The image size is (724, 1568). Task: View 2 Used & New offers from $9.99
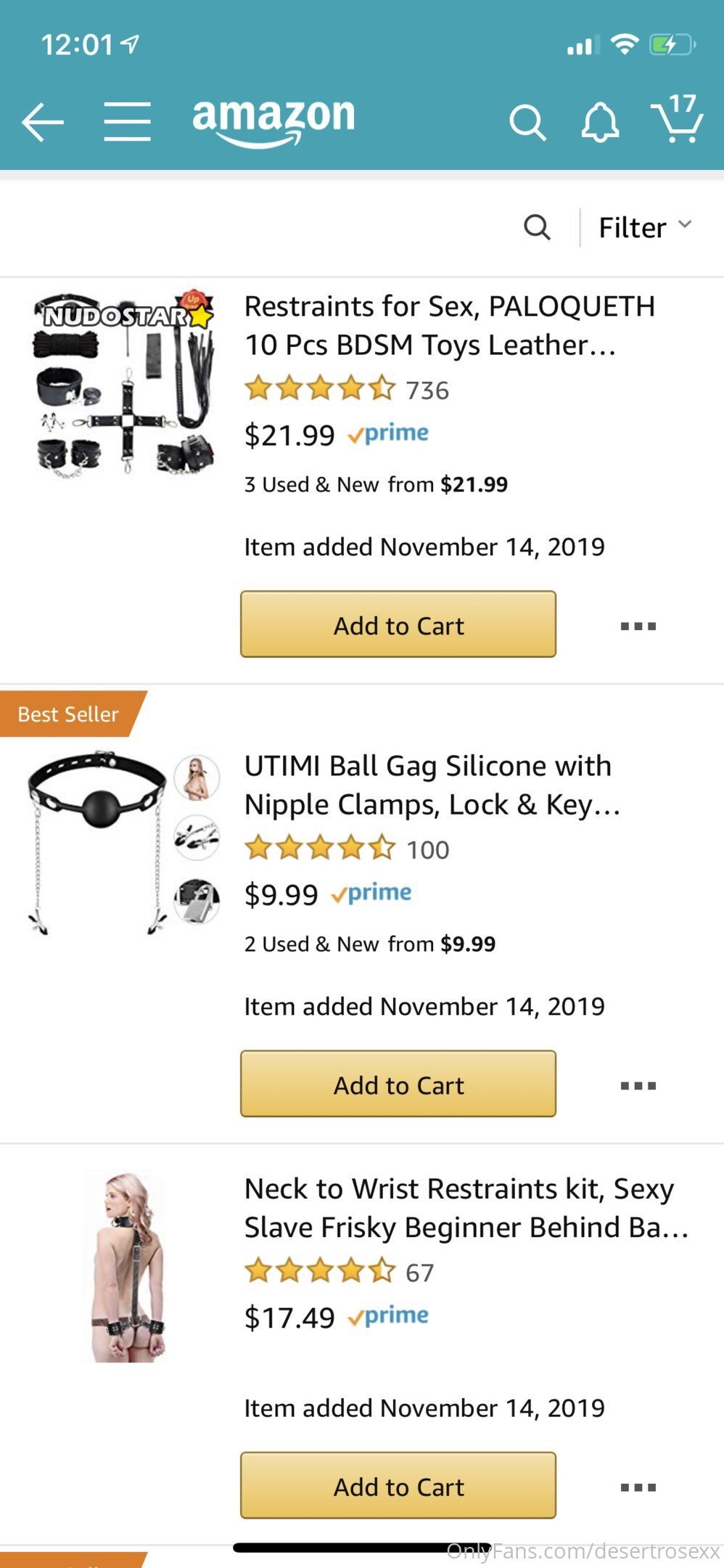[370, 944]
